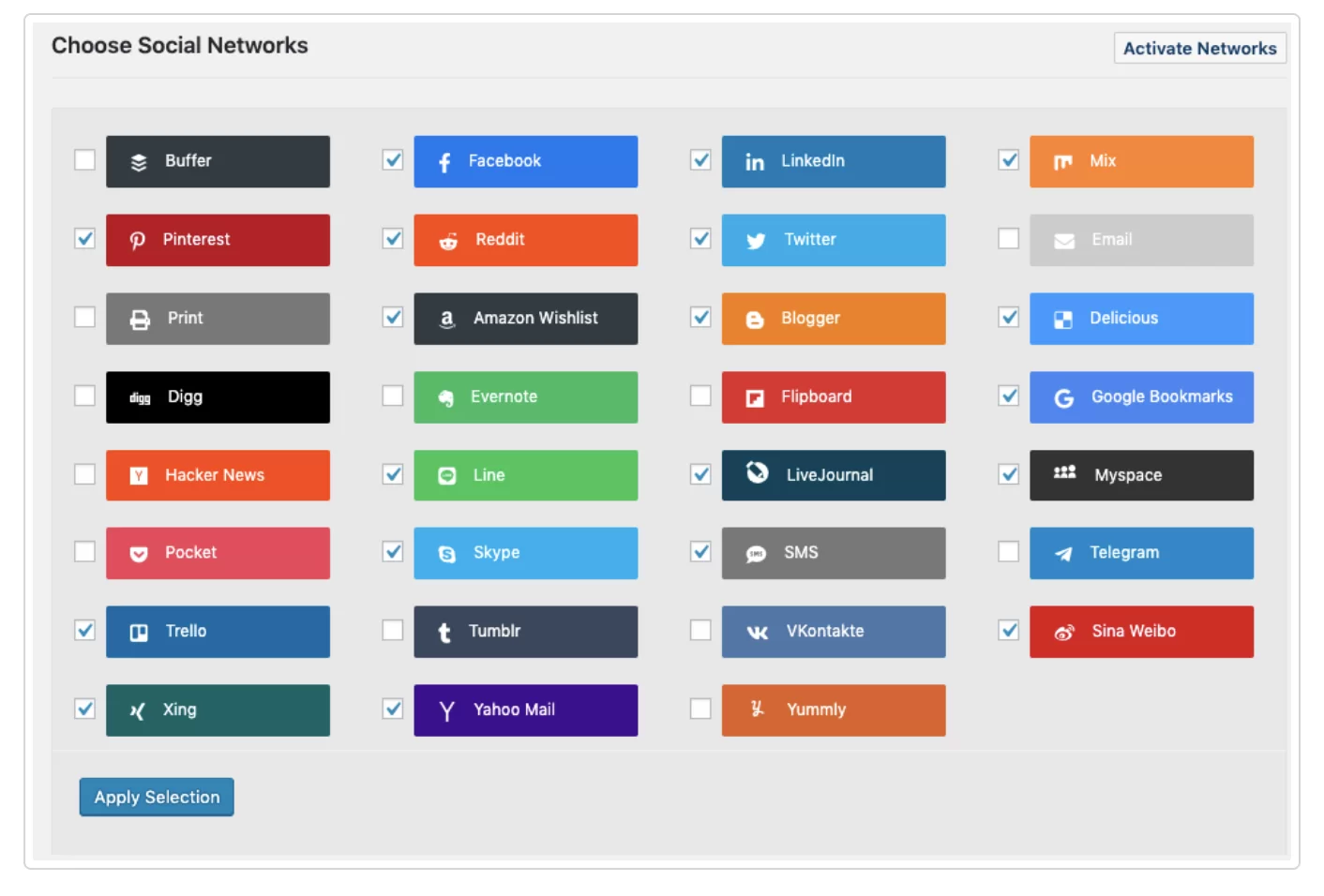This screenshot has width=1324, height=896.
Task: Tick the VKontakte checkbox
Action: click(700, 631)
